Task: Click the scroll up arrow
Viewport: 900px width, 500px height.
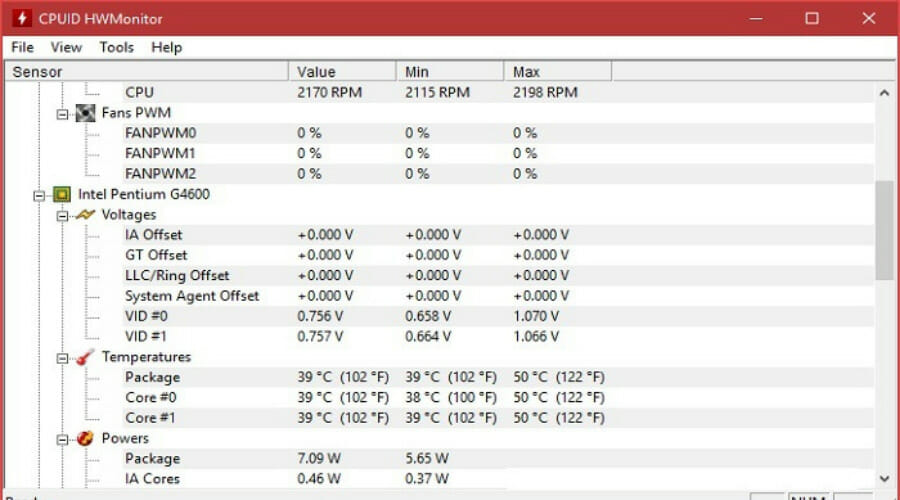Action: pos(885,92)
